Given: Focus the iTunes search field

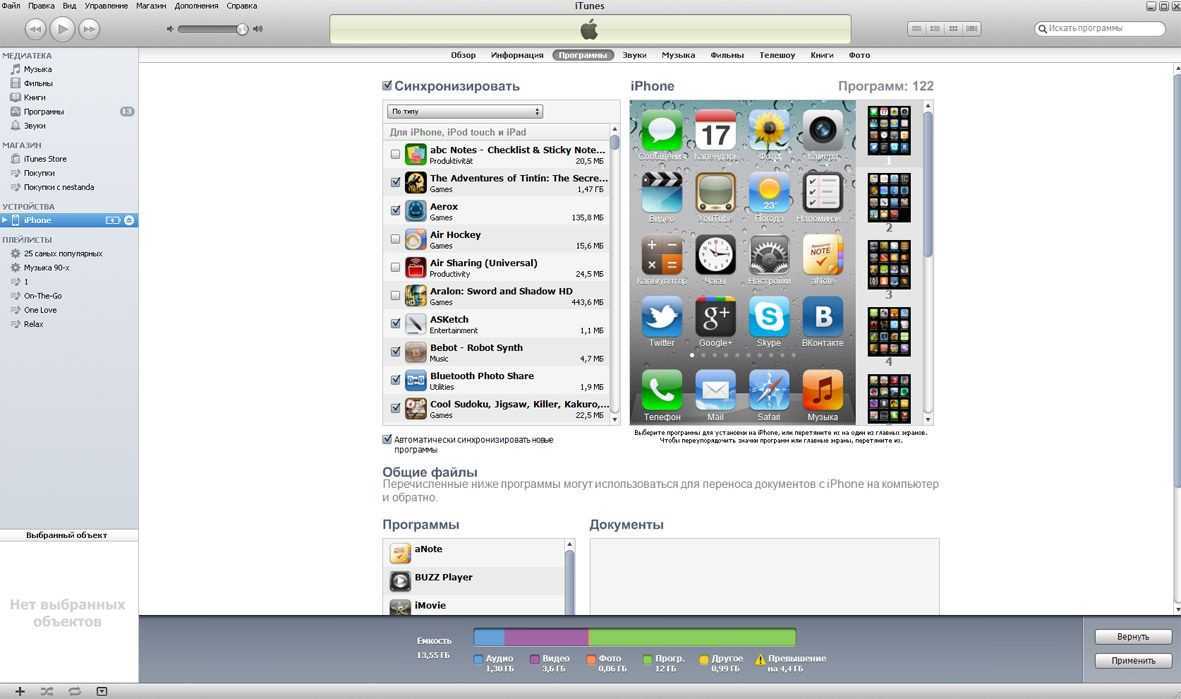Looking at the screenshot, I should point(1100,29).
